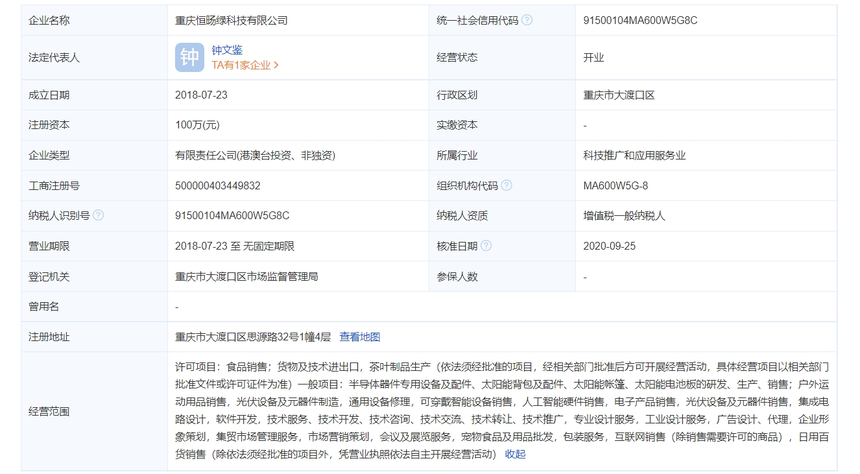Click the 重庆市大渡口区市场监督管理局 registration authority value

[x=247, y=276]
